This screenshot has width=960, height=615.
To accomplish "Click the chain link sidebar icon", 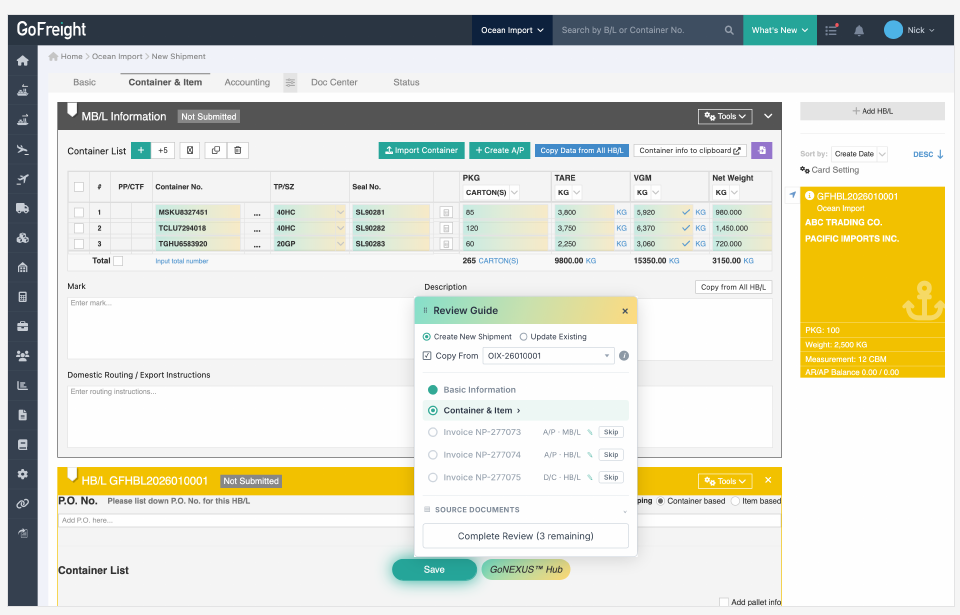I will (x=23, y=504).
